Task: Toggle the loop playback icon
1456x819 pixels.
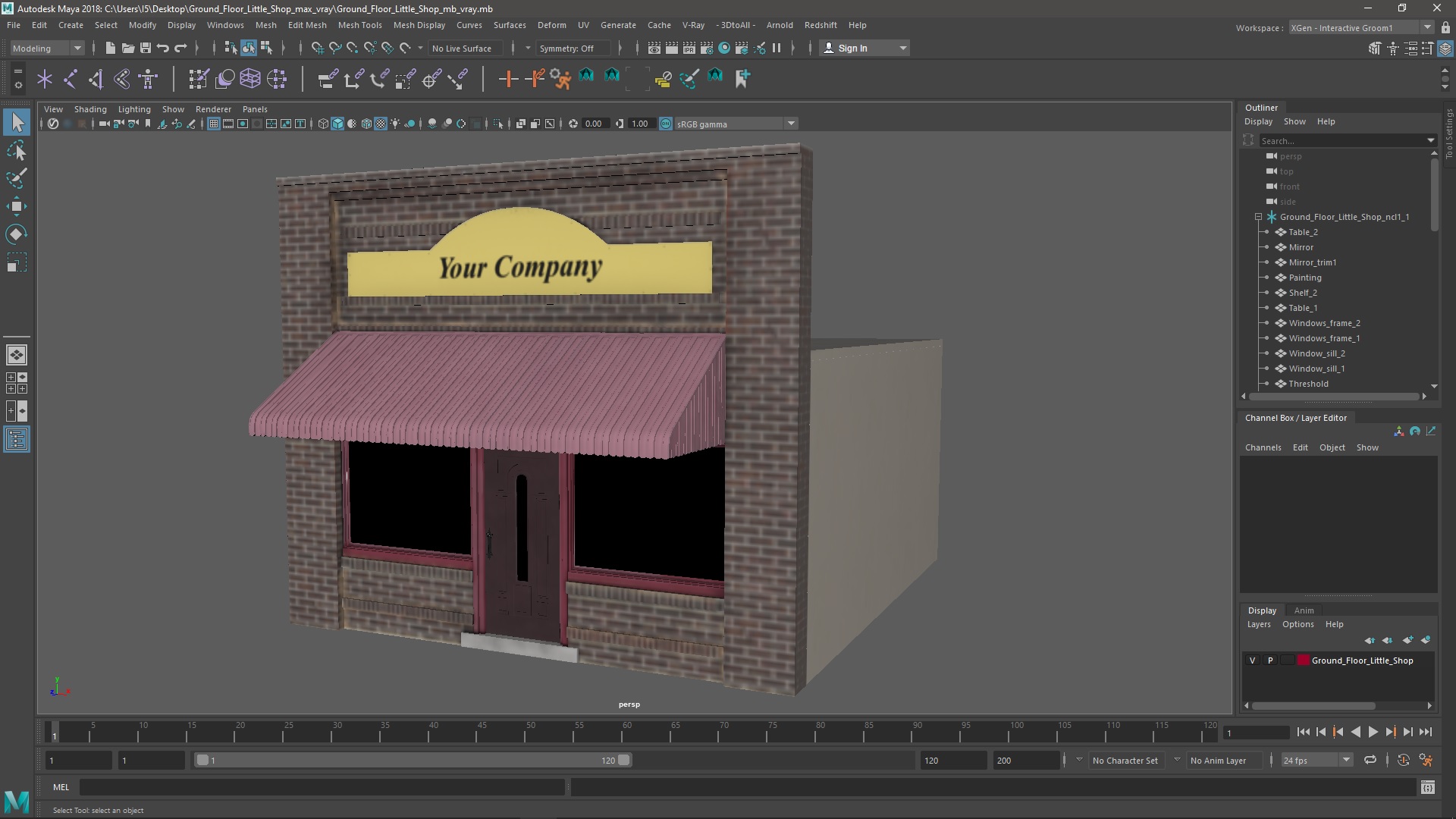Action: pyautogui.click(x=1370, y=760)
